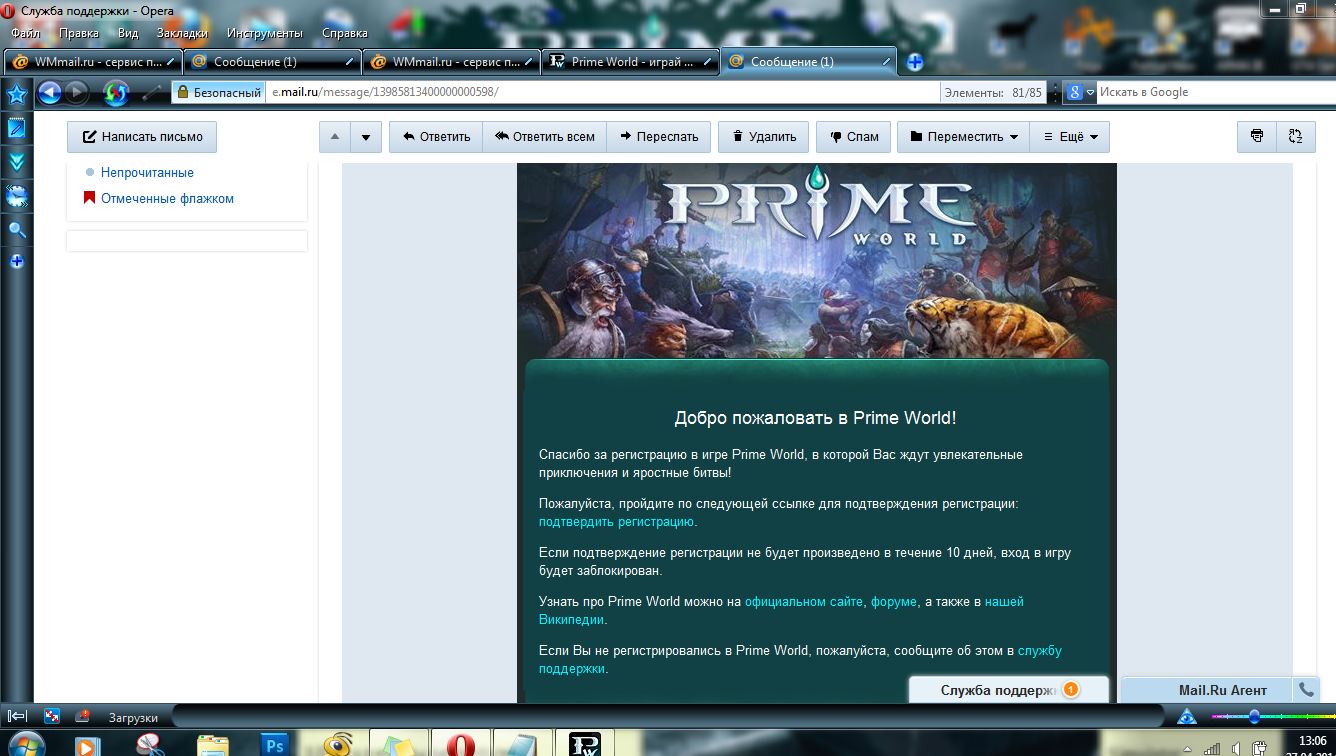Click подтвердить регистрацию link
This screenshot has height=756, width=1336.
coord(616,521)
